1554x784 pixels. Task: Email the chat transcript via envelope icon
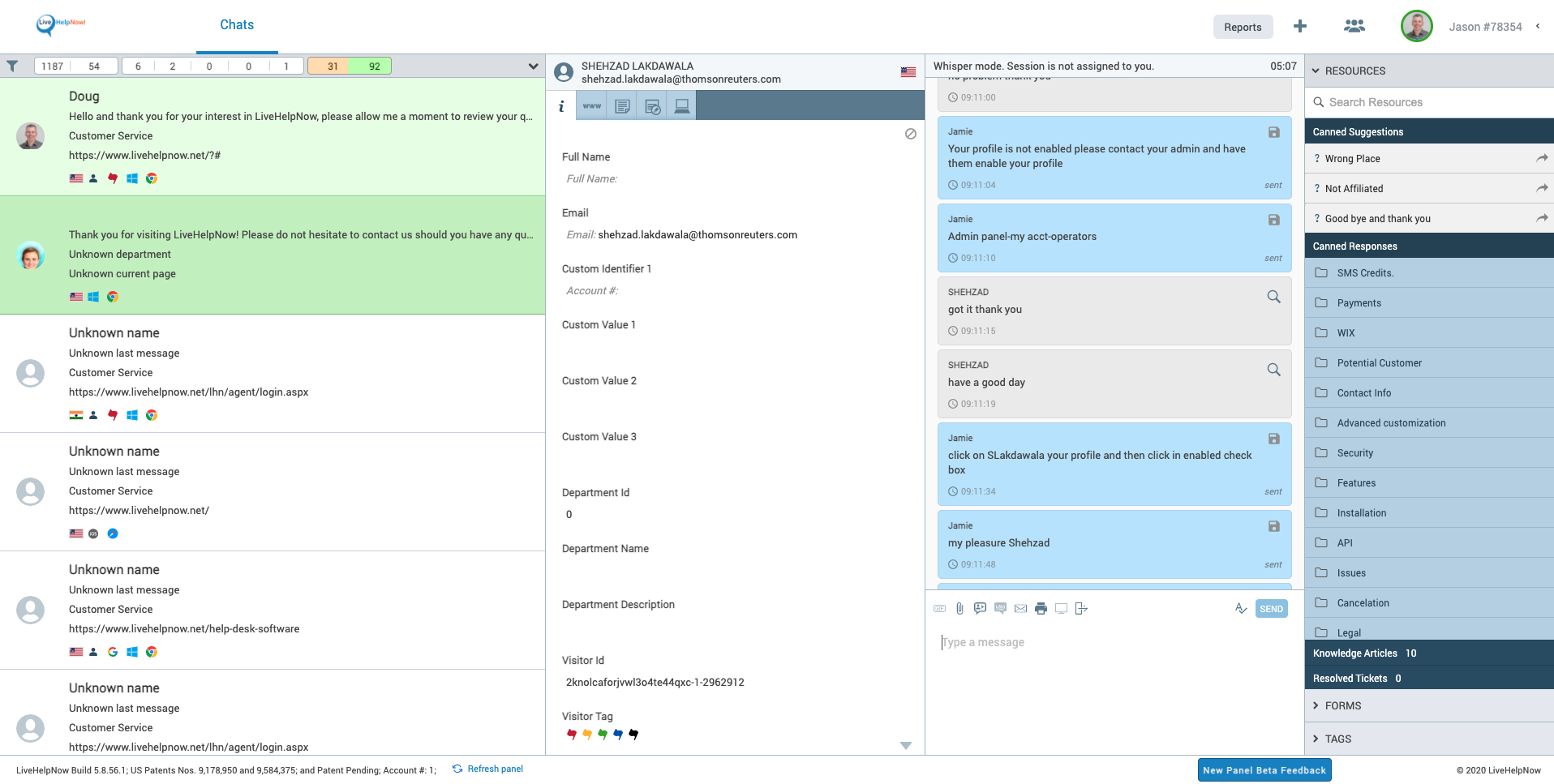(x=1020, y=608)
